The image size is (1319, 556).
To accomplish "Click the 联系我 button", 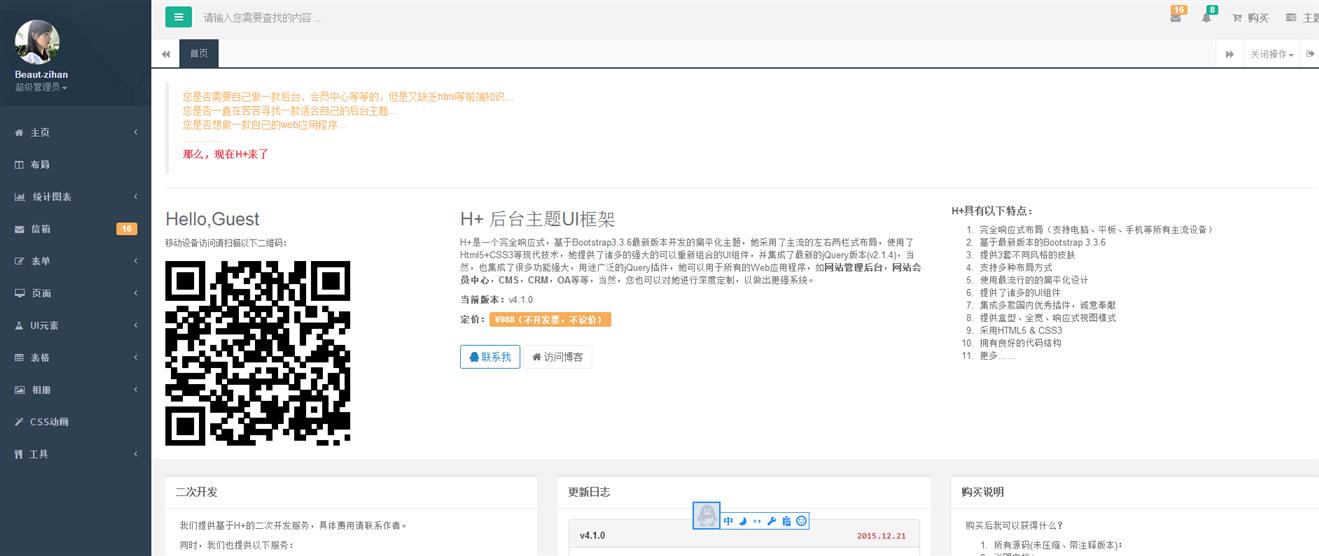I will pyautogui.click(x=490, y=357).
